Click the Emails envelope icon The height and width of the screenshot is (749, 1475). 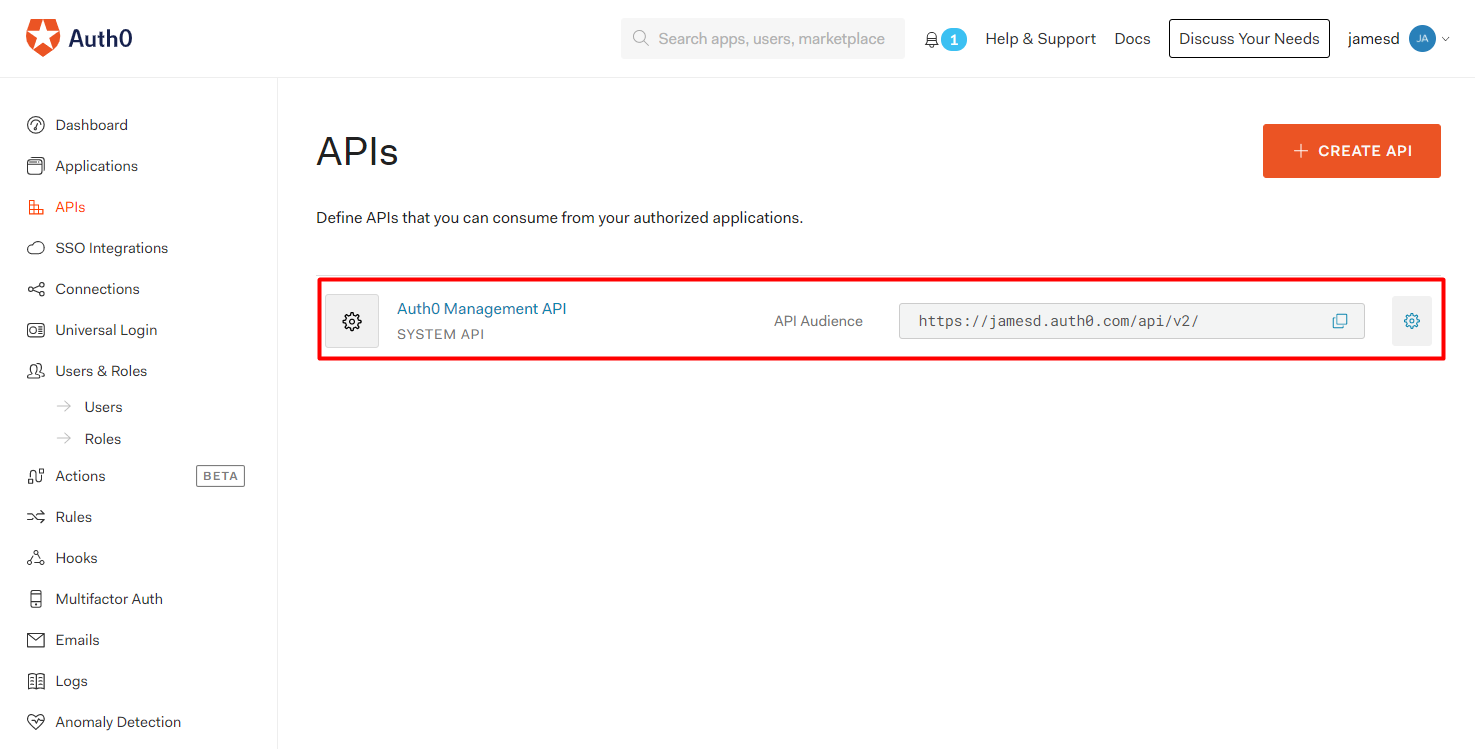coord(36,640)
